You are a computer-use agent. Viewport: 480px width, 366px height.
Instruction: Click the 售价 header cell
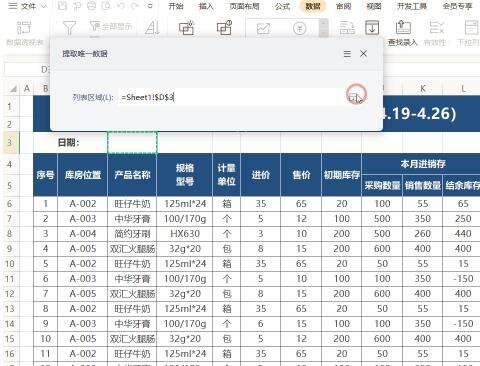tap(301, 175)
